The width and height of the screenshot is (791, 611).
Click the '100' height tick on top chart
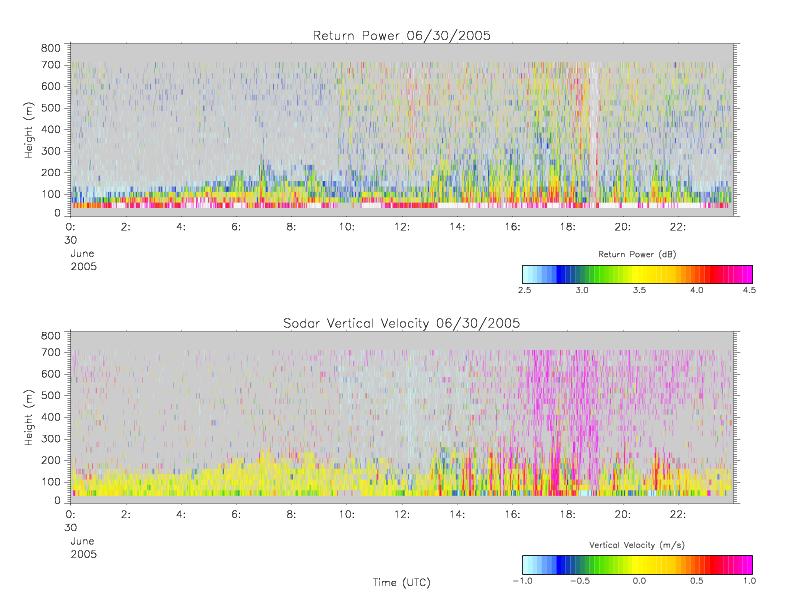tap(50, 194)
